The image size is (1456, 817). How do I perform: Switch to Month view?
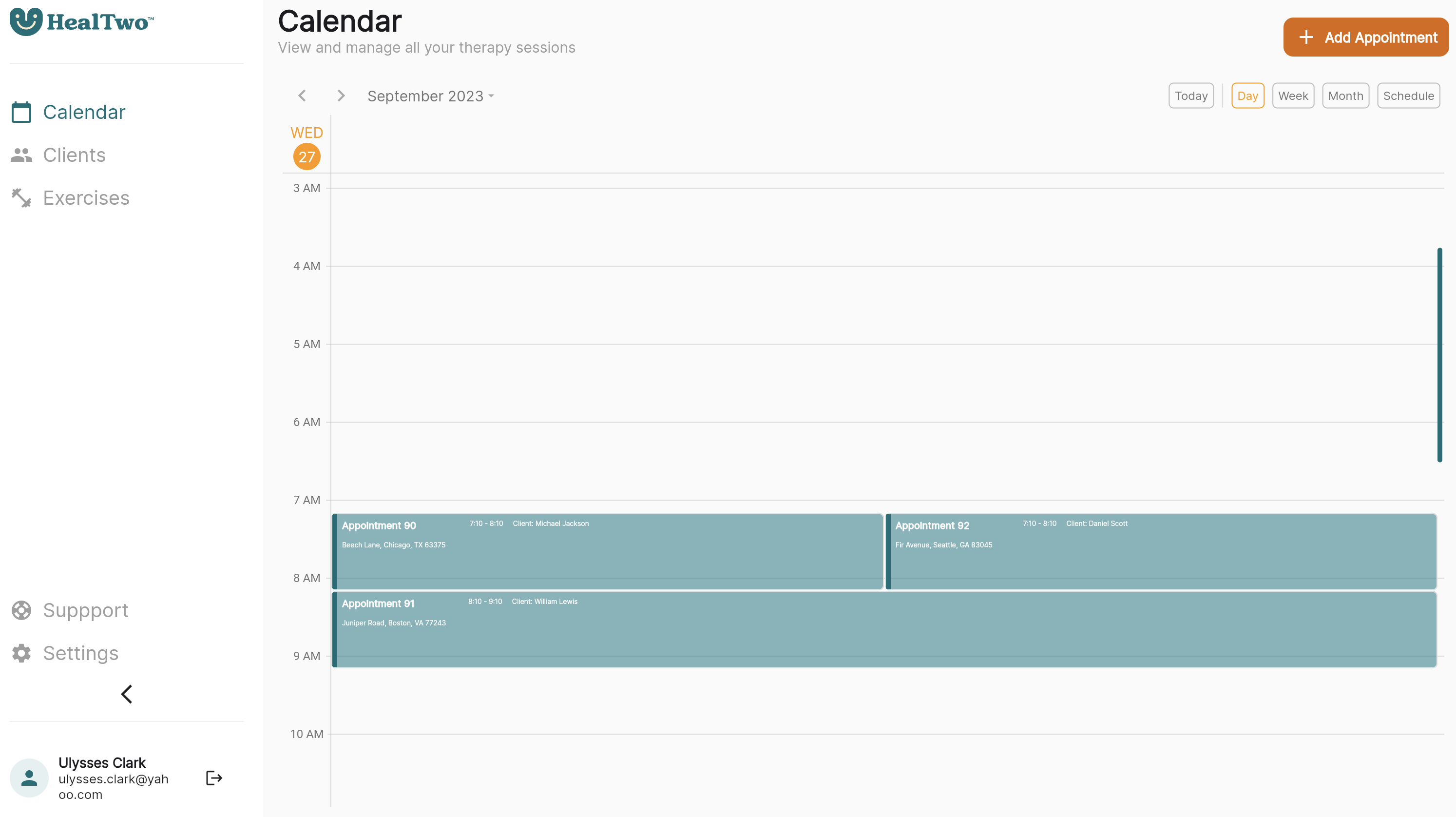pyautogui.click(x=1345, y=96)
